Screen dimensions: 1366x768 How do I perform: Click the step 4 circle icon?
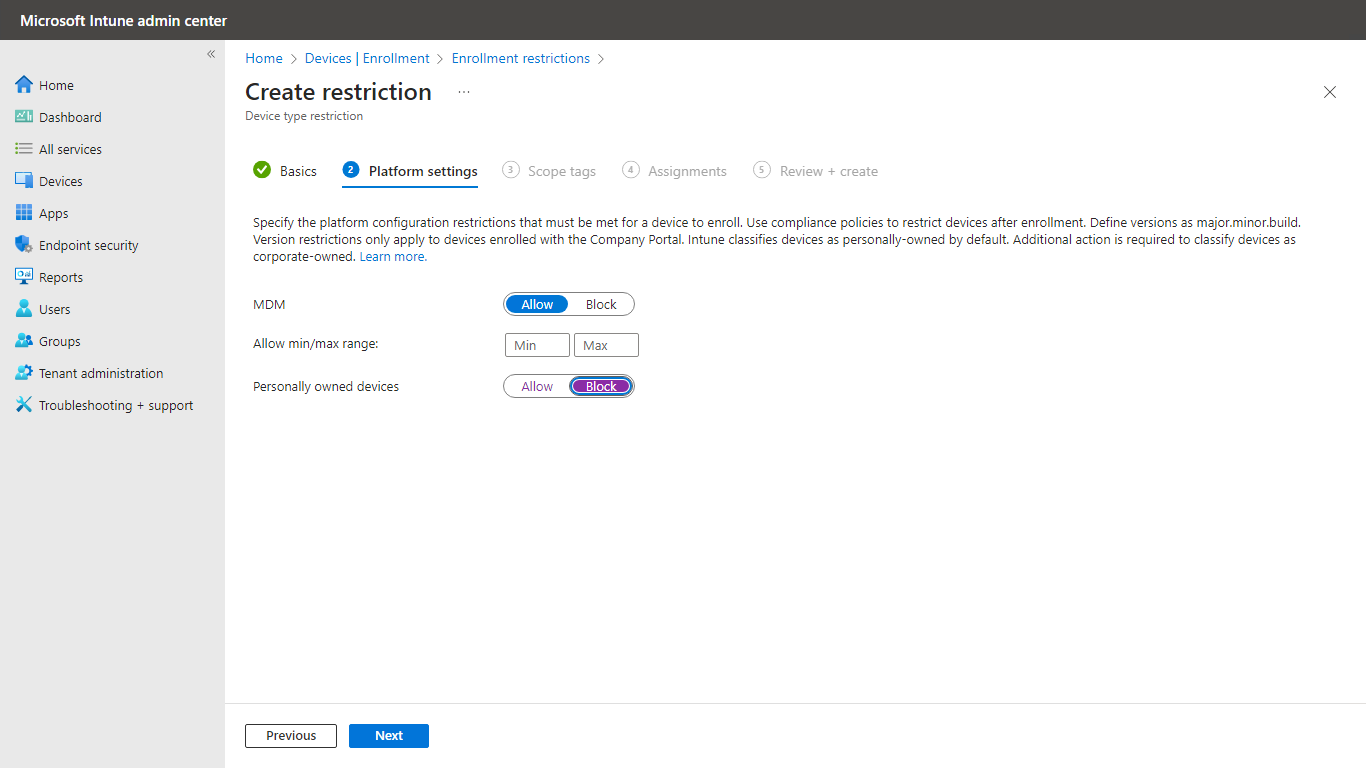click(x=631, y=170)
